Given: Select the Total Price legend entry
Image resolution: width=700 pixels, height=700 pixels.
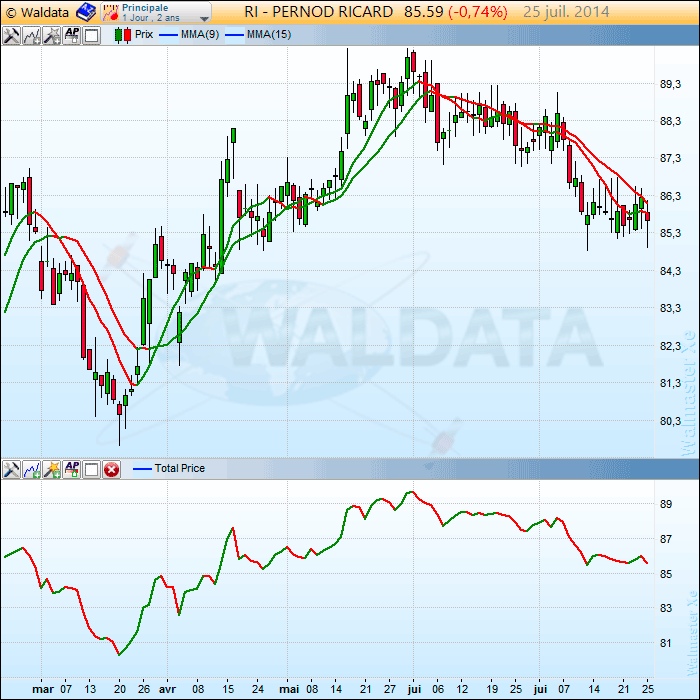Looking at the screenshot, I should [169, 468].
